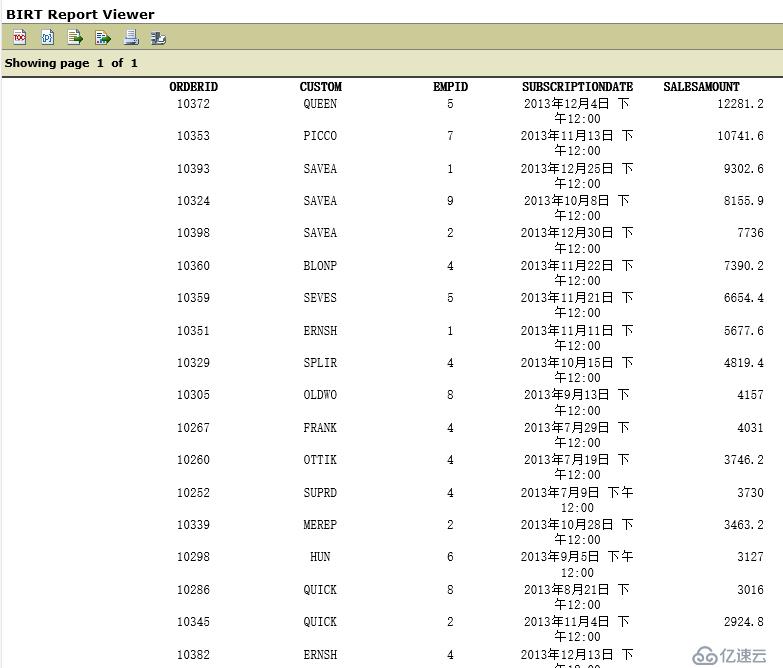Select order ID 10360
This screenshot has height=668, width=783.
point(193,266)
